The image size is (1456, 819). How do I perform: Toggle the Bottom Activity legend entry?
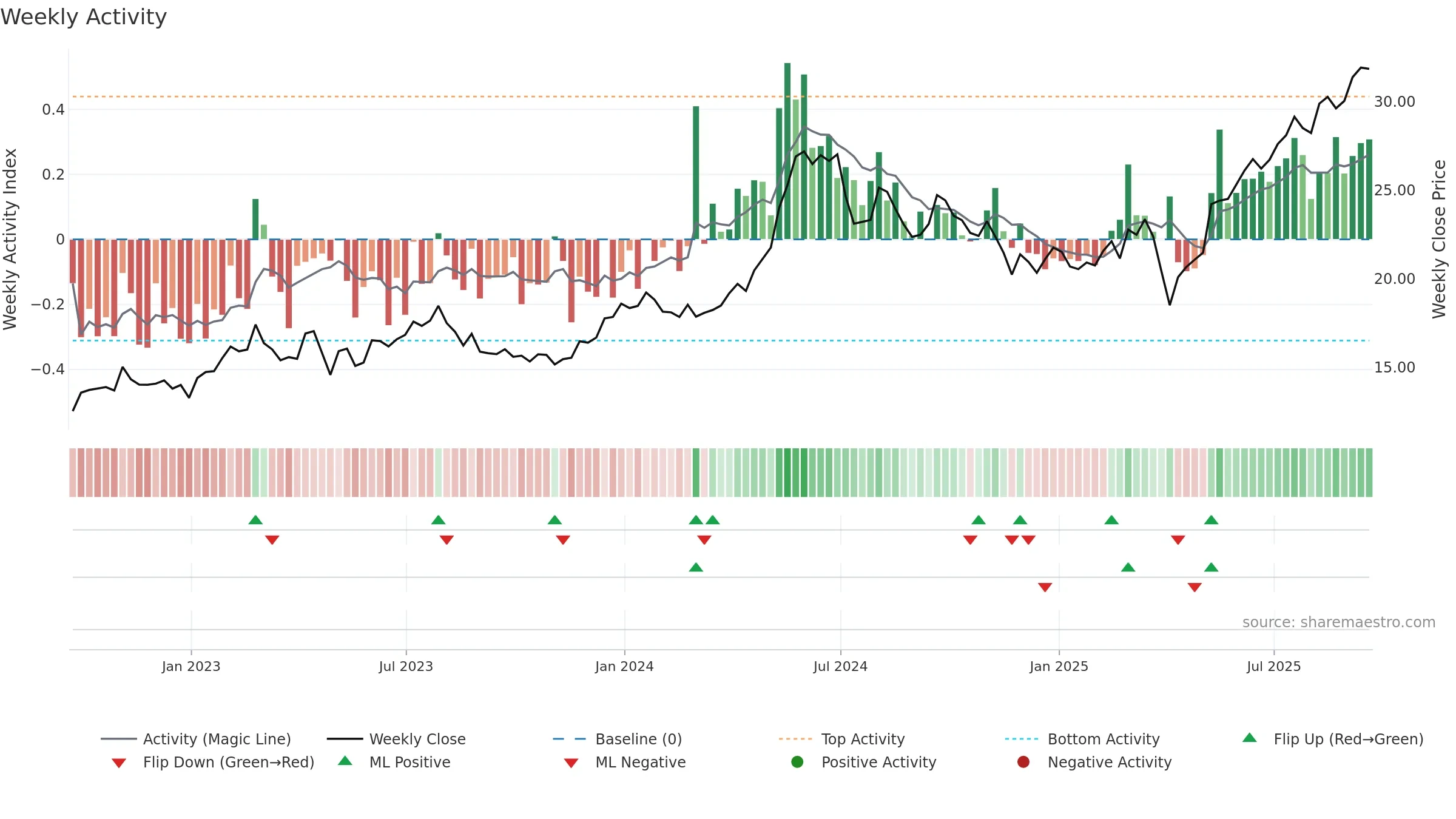[x=1082, y=739]
